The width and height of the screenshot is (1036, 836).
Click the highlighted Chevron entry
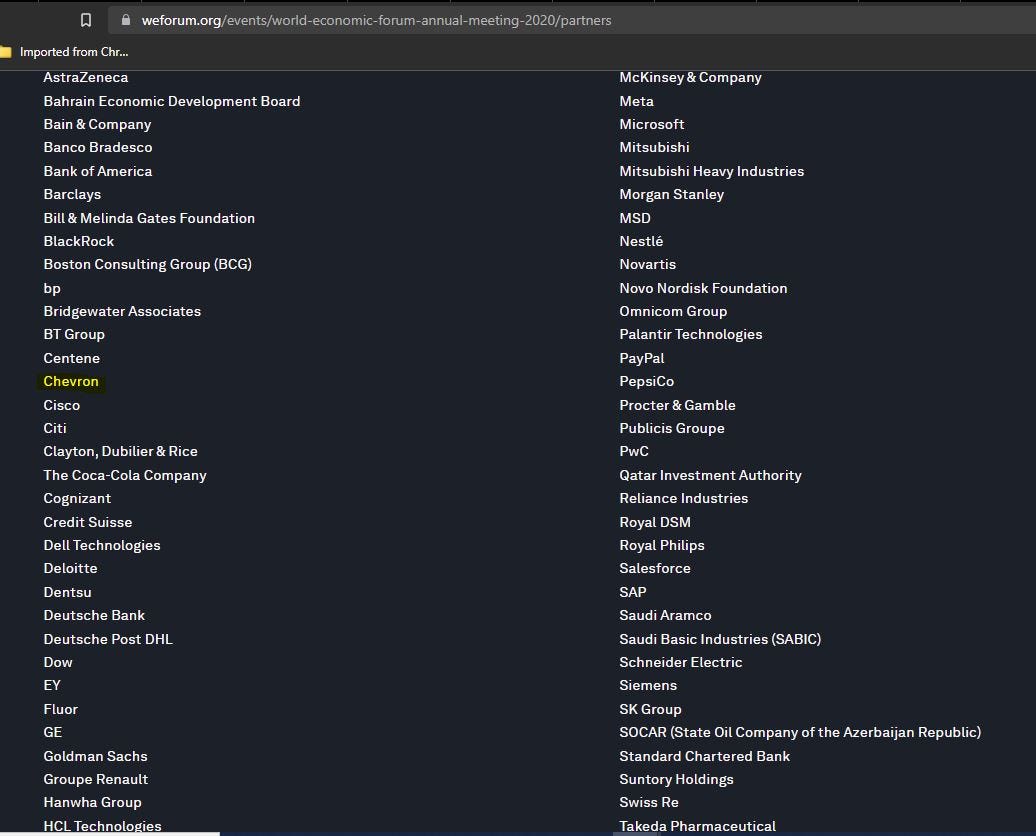(x=71, y=381)
